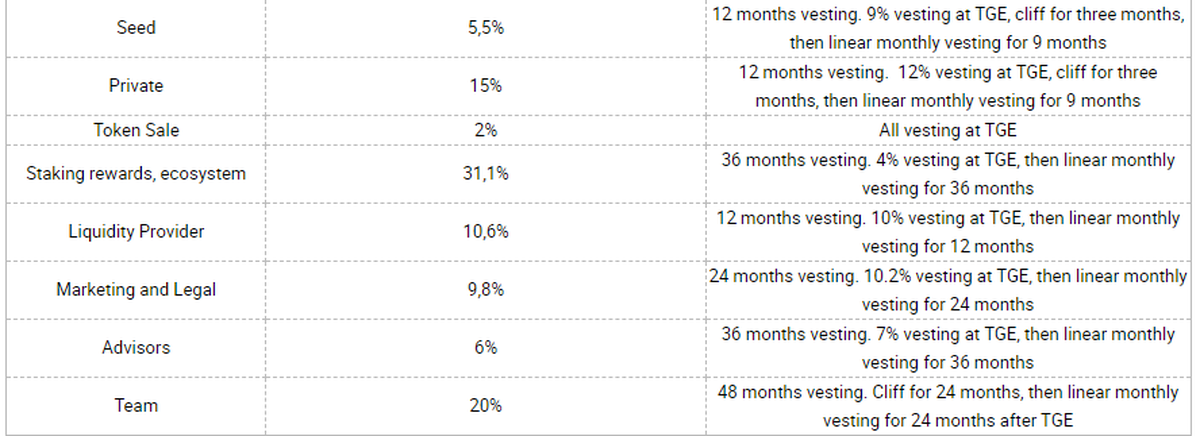Viewport: 1200px width, 436px height.
Task: Click the 9,8% allocation cell
Action: [x=486, y=290]
